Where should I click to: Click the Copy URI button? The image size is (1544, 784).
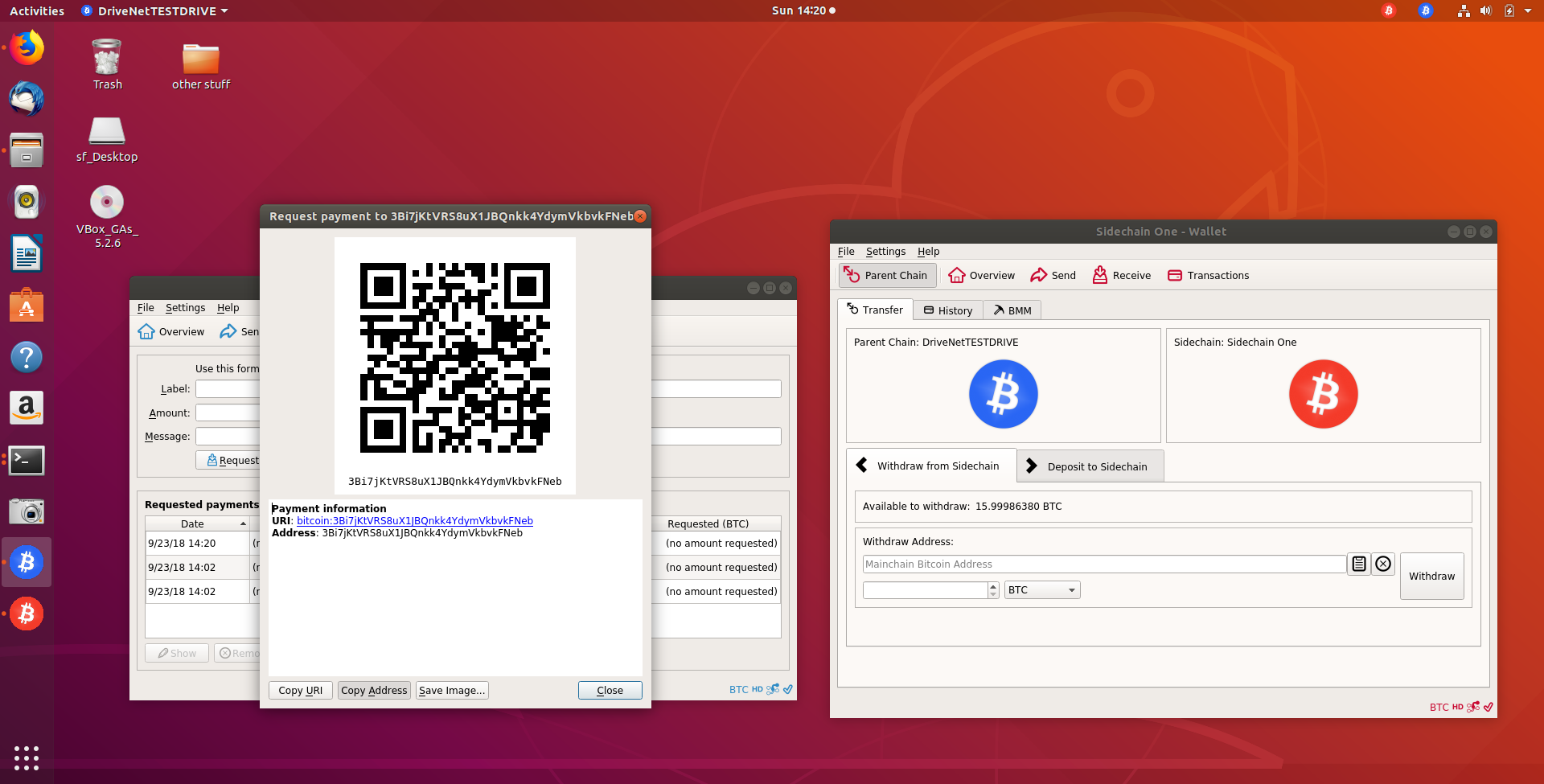(300, 690)
